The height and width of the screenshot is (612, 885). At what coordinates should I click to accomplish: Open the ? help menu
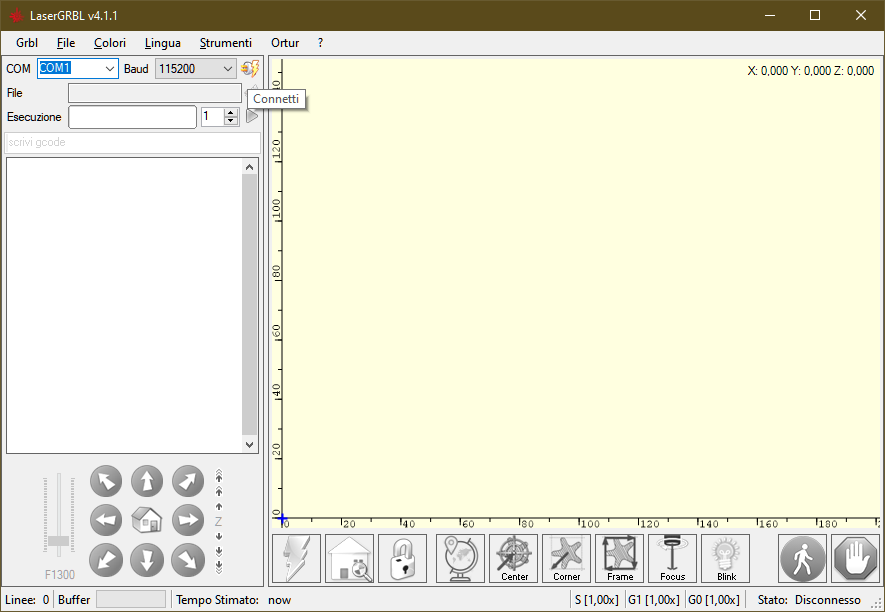coord(321,43)
